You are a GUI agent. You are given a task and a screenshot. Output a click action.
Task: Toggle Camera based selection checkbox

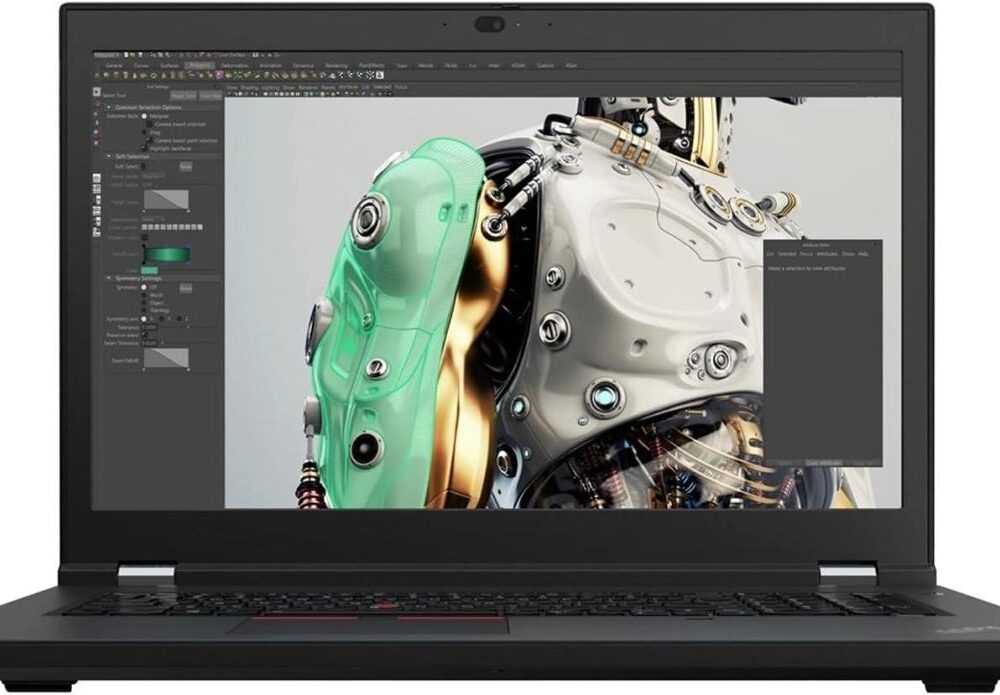pyautogui.click(x=149, y=124)
